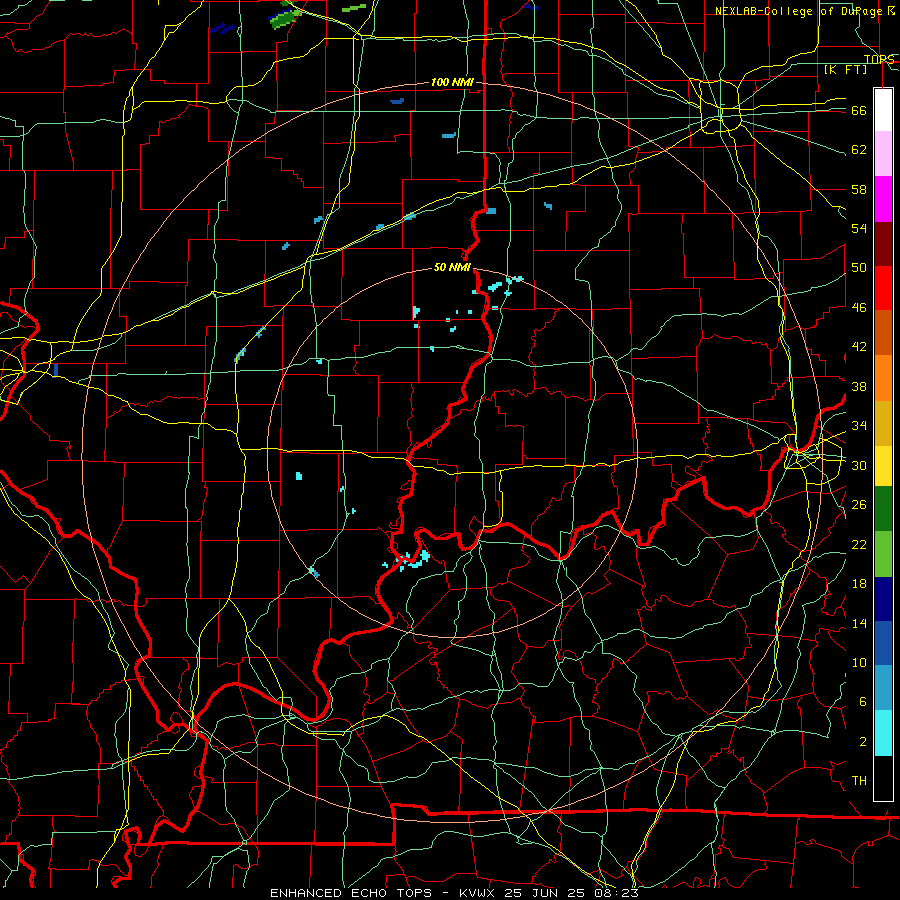
Task: Click the 2 legend value
Action: click(863, 742)
